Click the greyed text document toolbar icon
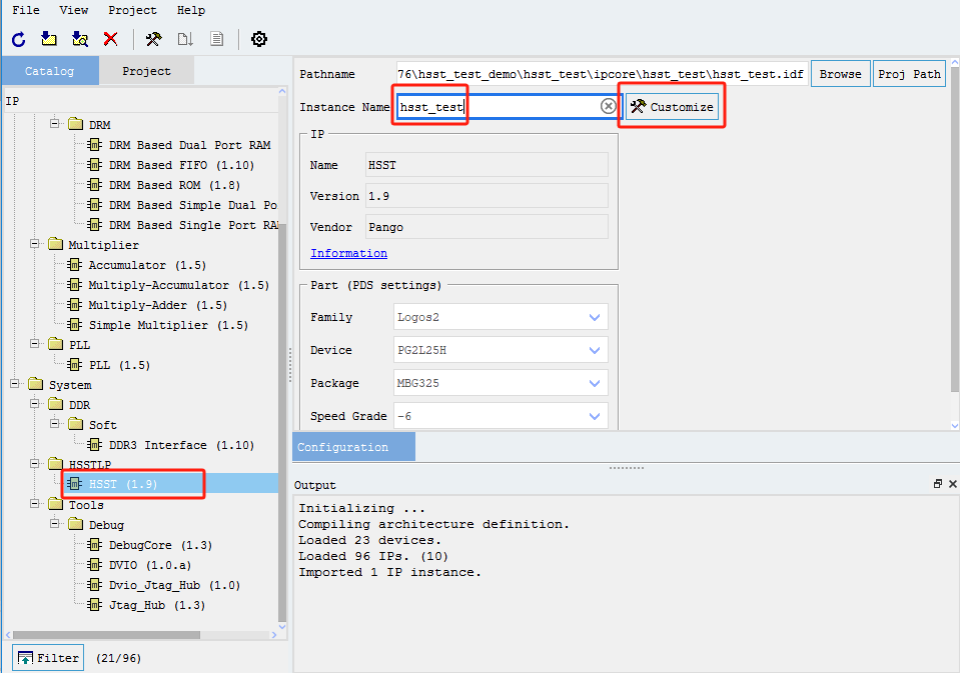The width and height of the screenshot is (960, 673). [x=217, y=39]
